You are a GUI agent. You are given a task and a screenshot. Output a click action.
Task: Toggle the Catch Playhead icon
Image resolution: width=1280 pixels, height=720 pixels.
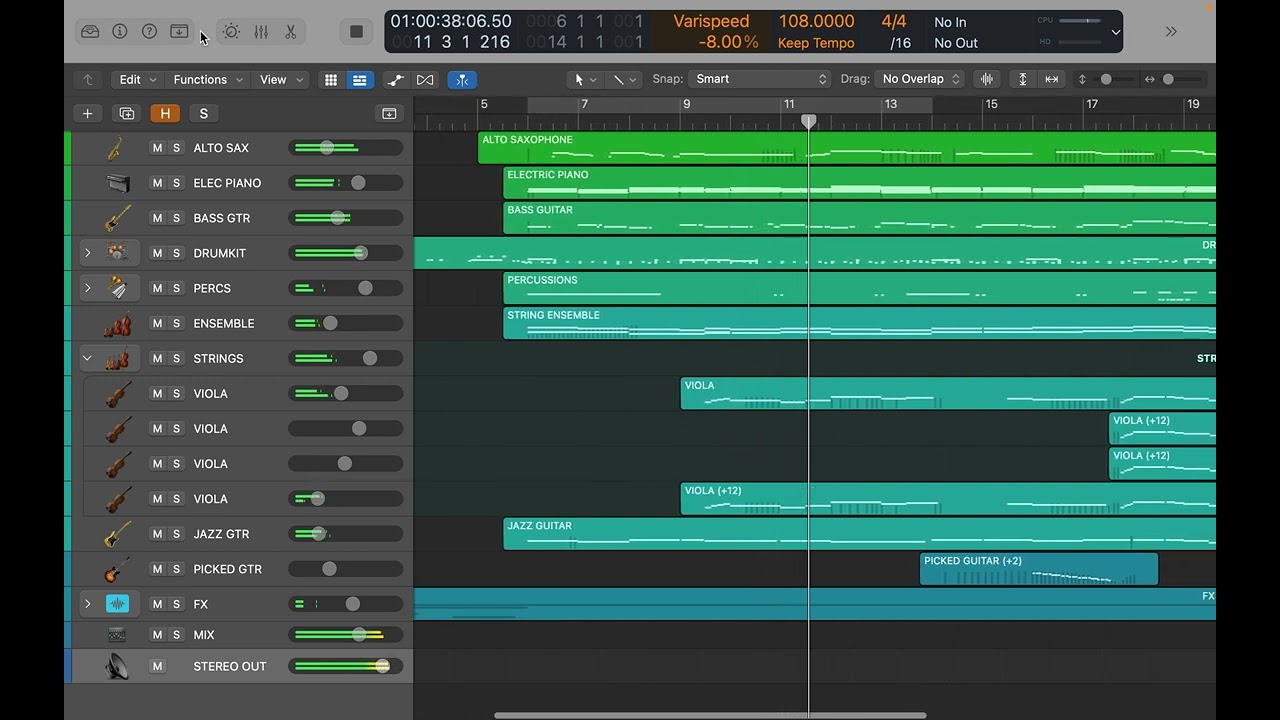[x=462, y=80]
